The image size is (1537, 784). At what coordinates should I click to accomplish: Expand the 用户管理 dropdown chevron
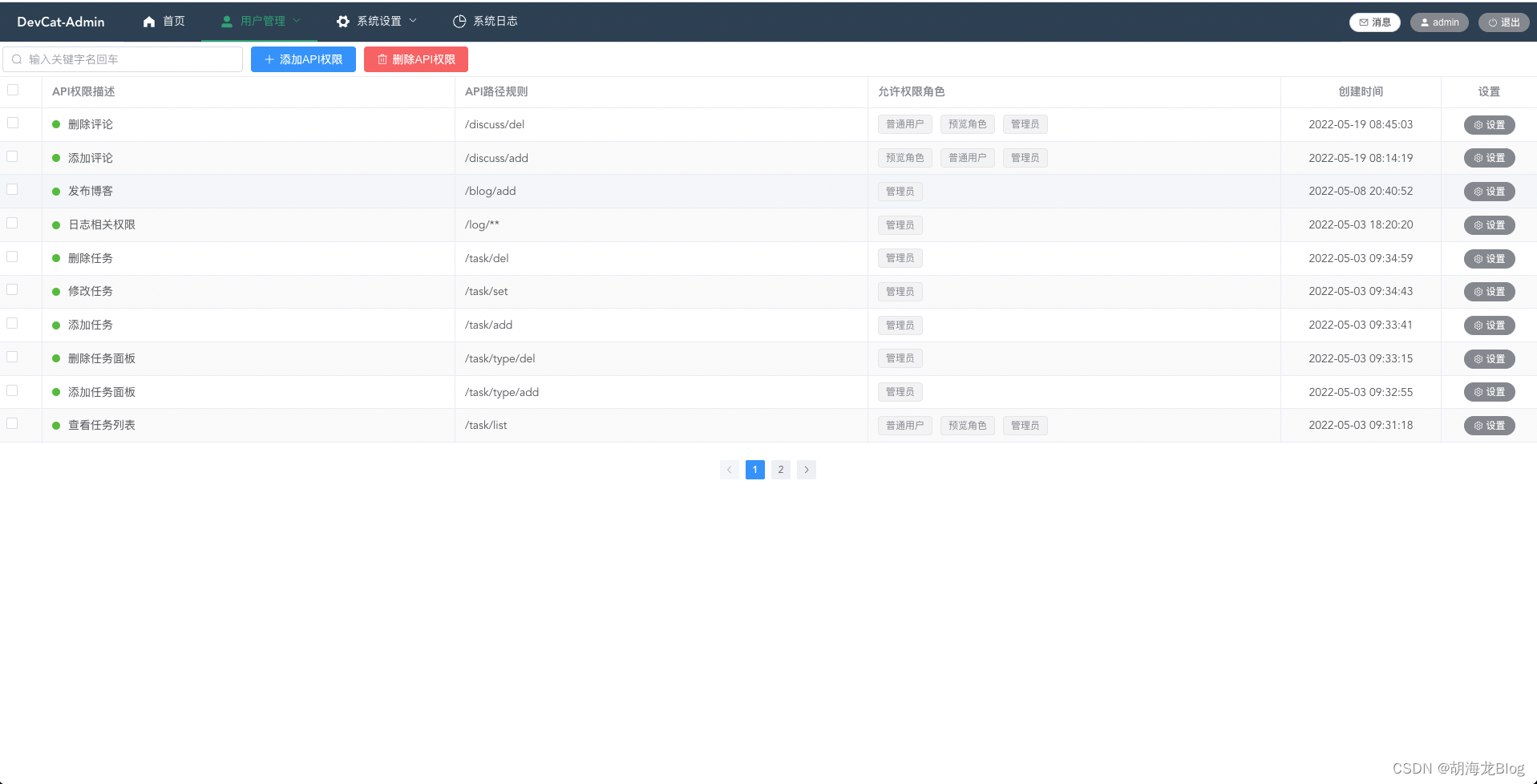coord(297,21)
